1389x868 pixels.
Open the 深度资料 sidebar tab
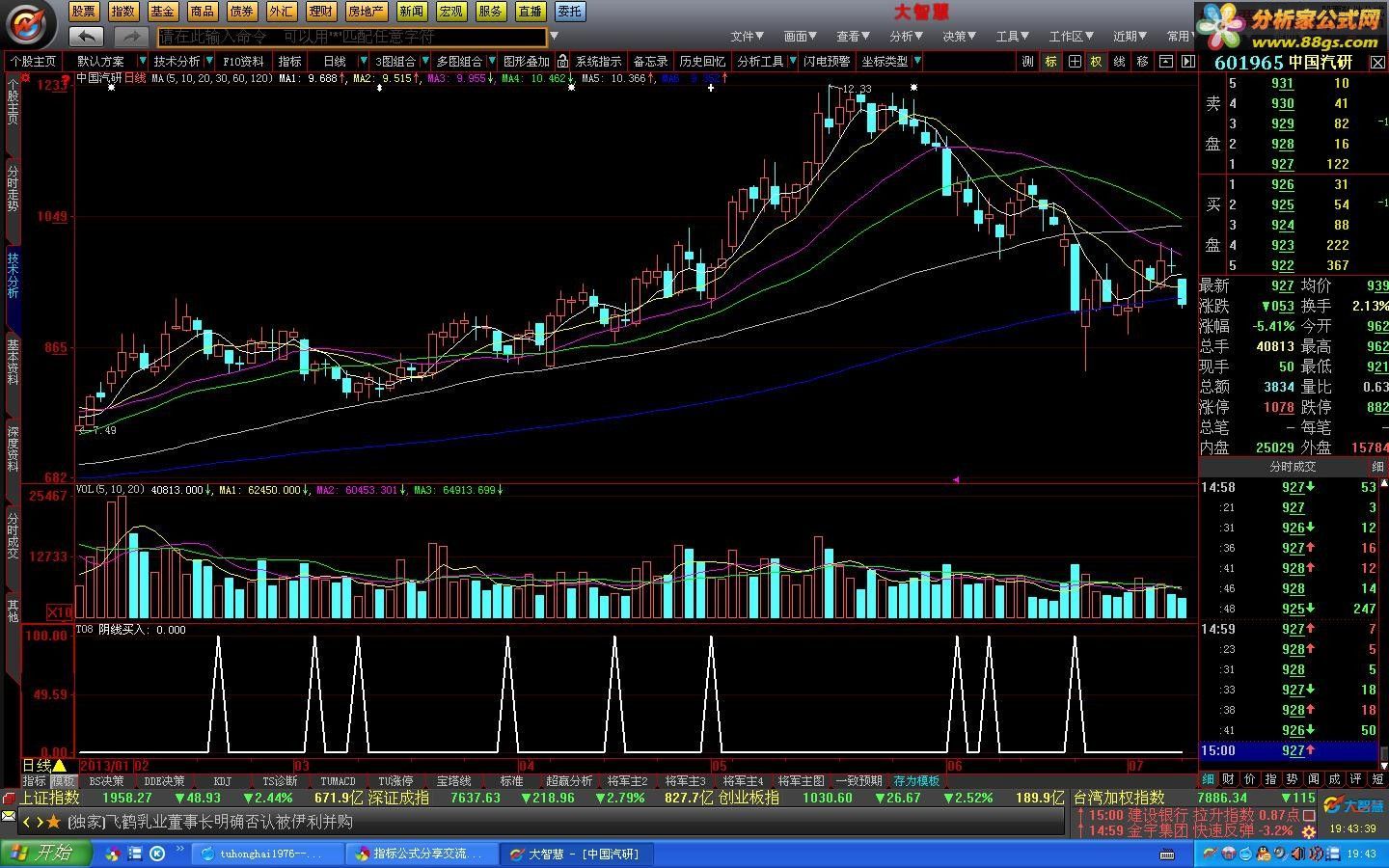[x=13, y=448]
